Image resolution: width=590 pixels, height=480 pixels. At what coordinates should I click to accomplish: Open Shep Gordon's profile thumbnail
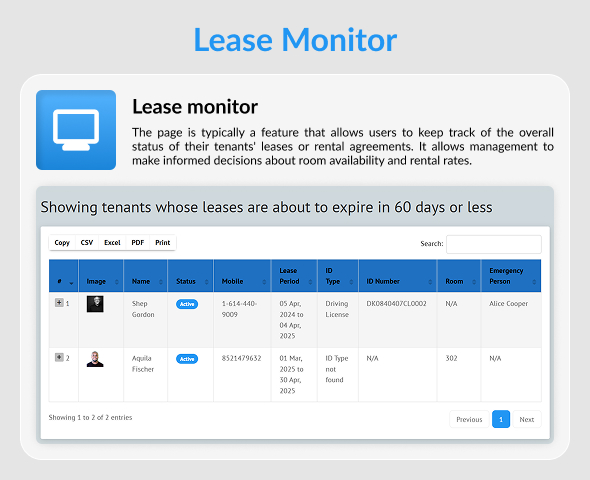click(x=95, y=304)
